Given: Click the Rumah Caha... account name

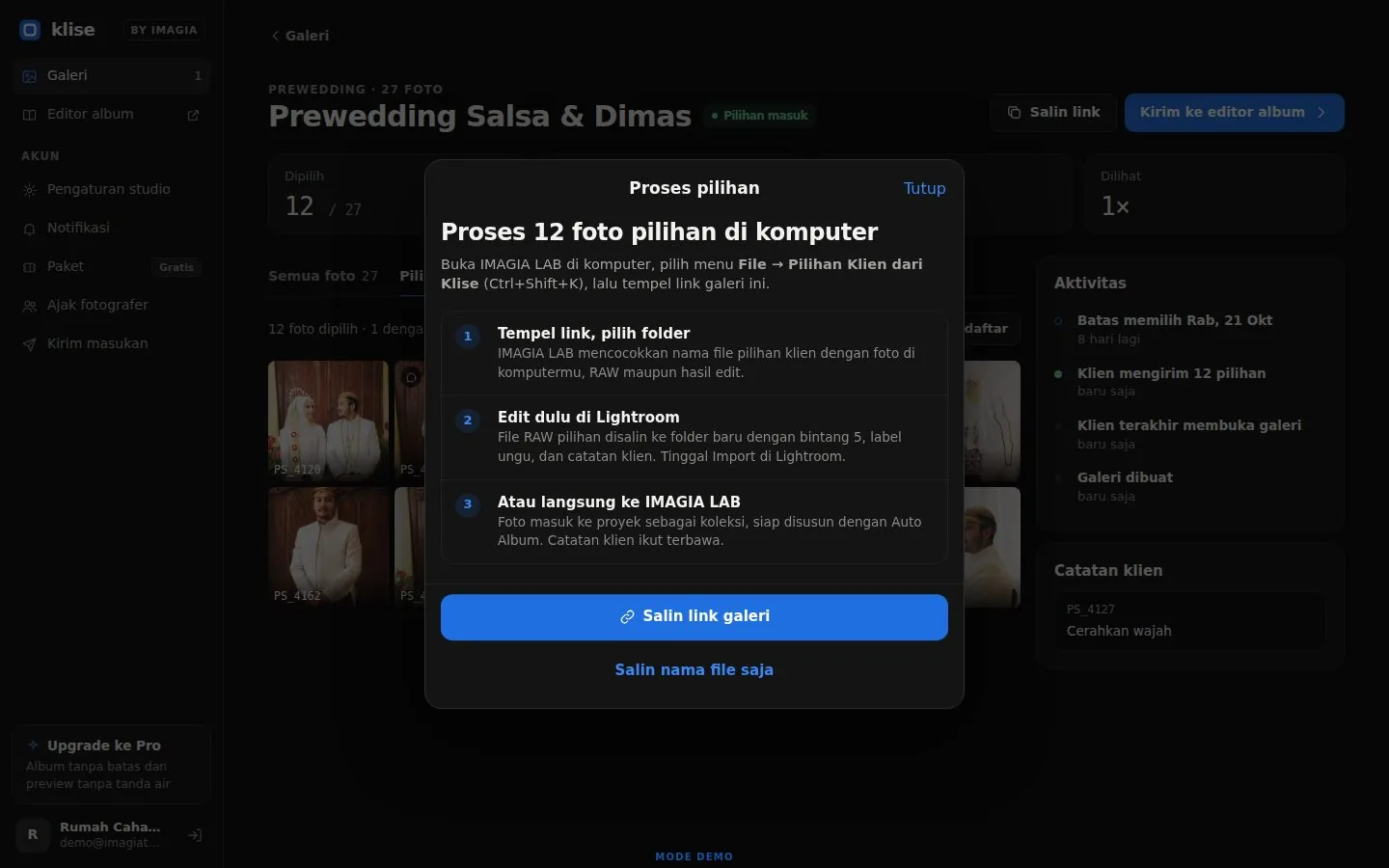Looking at the screenshot, I should [x=110, y=827].
